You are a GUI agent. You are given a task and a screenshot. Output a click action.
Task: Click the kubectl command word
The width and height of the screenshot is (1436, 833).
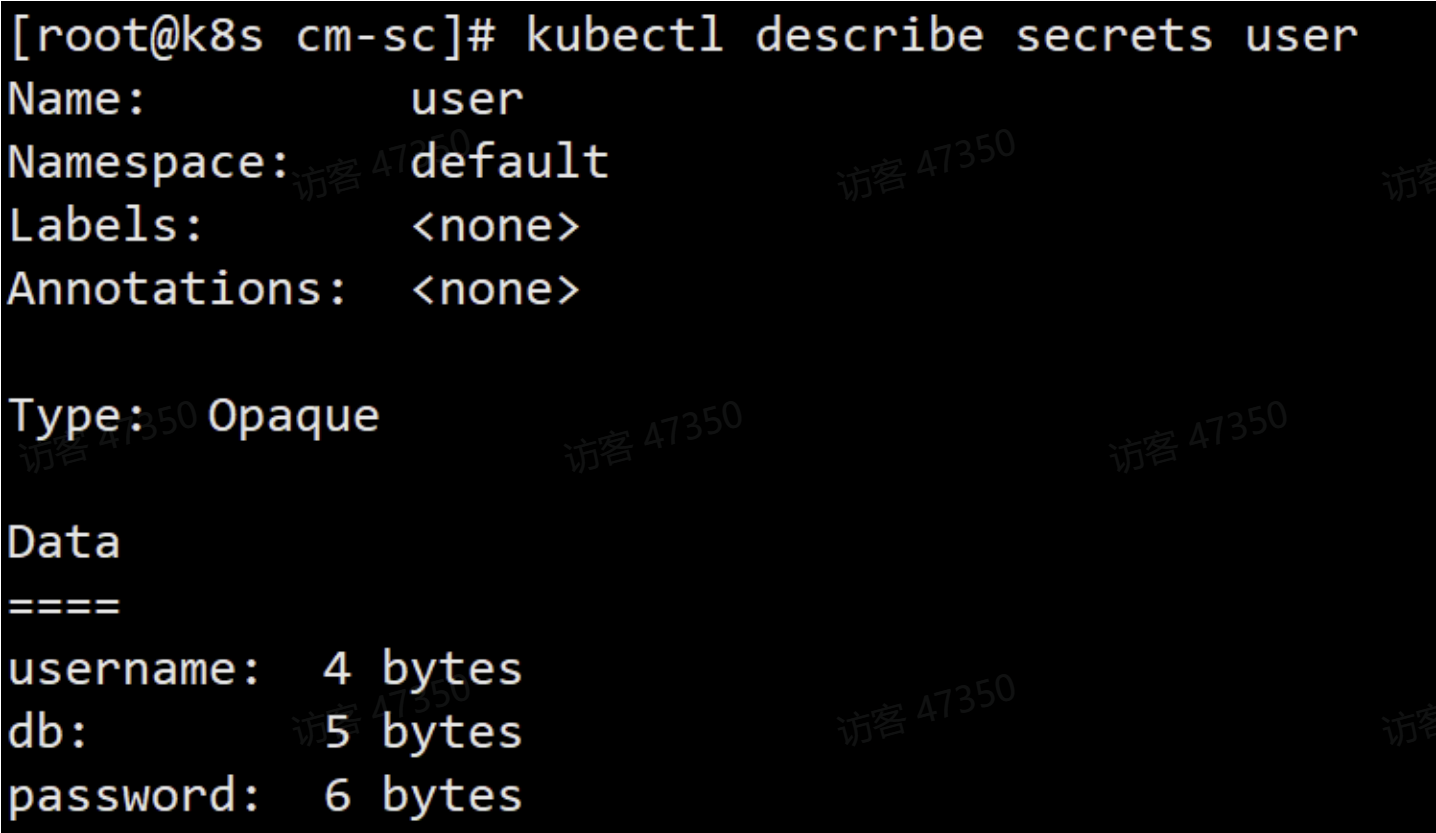coord(624,37)
